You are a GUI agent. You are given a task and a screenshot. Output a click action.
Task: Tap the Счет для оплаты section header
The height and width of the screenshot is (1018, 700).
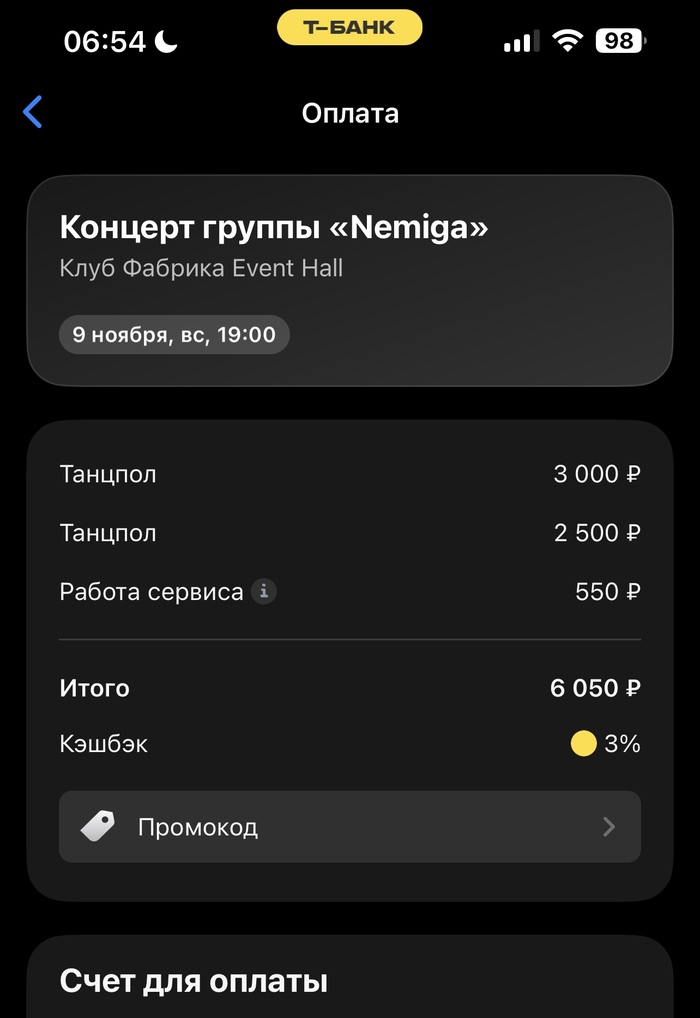(193, 981)
